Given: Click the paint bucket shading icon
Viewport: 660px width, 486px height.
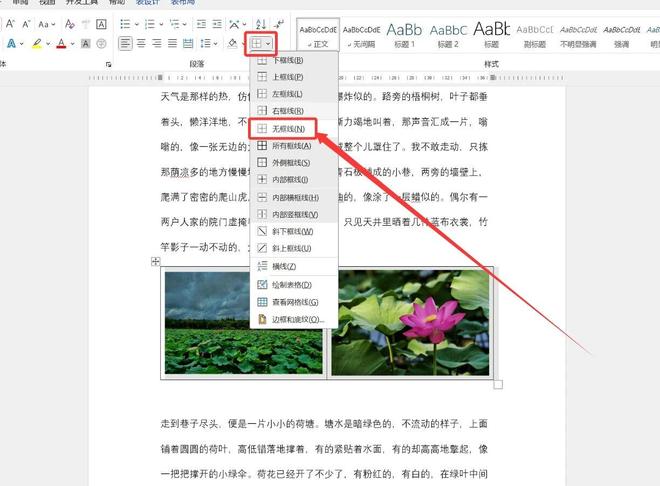Looking at the screenshot, I should [x=231, y=44].
